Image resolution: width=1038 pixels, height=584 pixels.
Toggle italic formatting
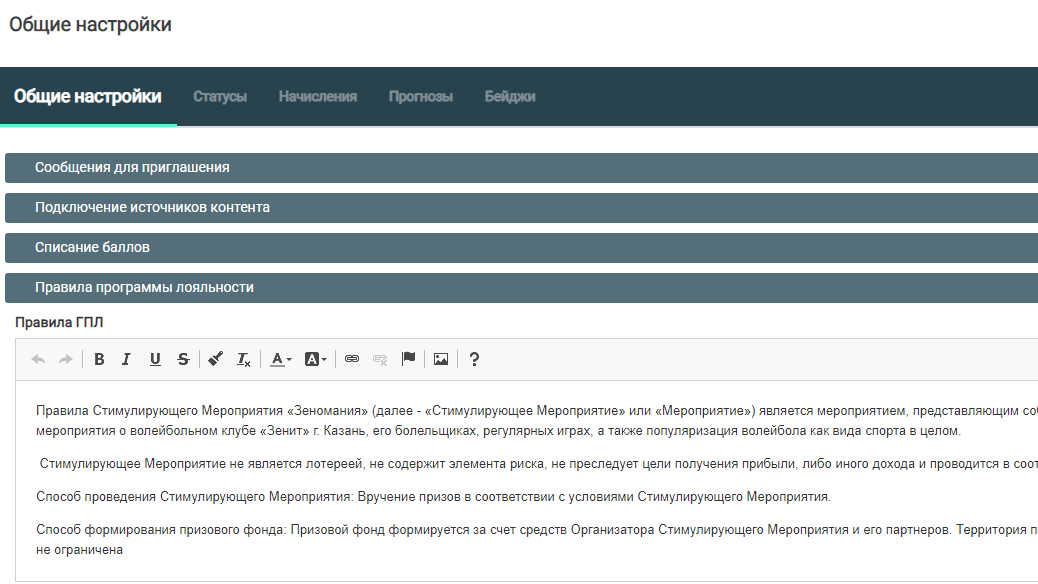(x=126, y=360)
